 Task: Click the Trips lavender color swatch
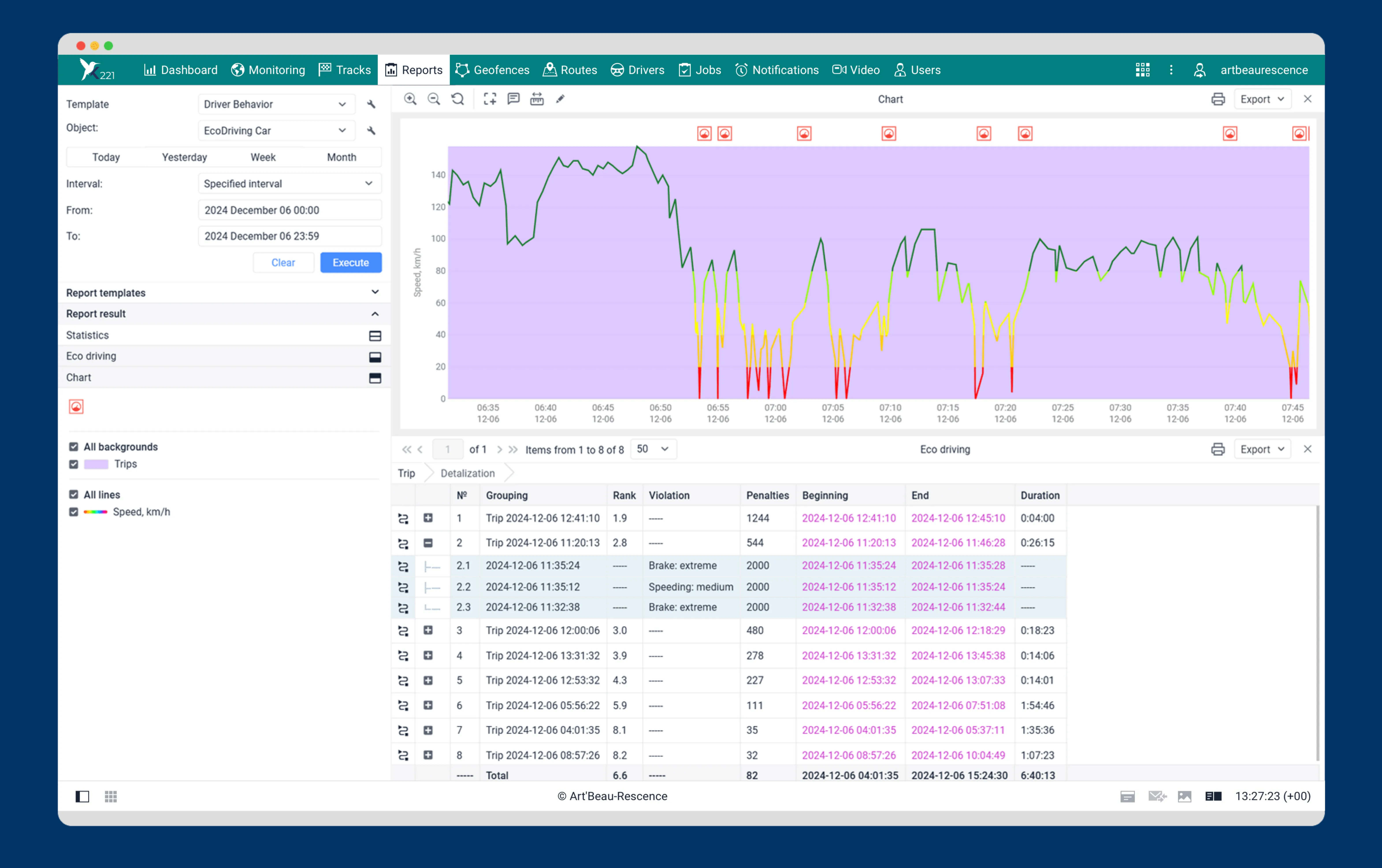96,464
